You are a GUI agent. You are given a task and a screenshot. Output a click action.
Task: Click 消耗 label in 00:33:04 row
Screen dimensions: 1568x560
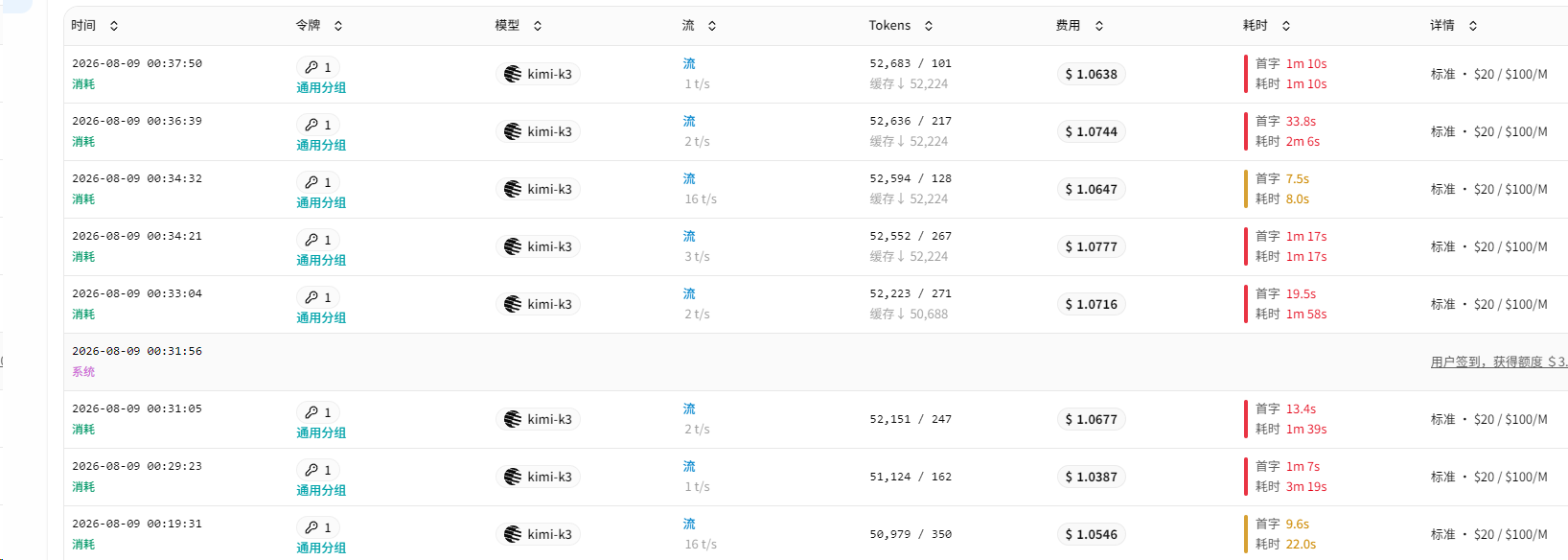click(x=83, y=315)
